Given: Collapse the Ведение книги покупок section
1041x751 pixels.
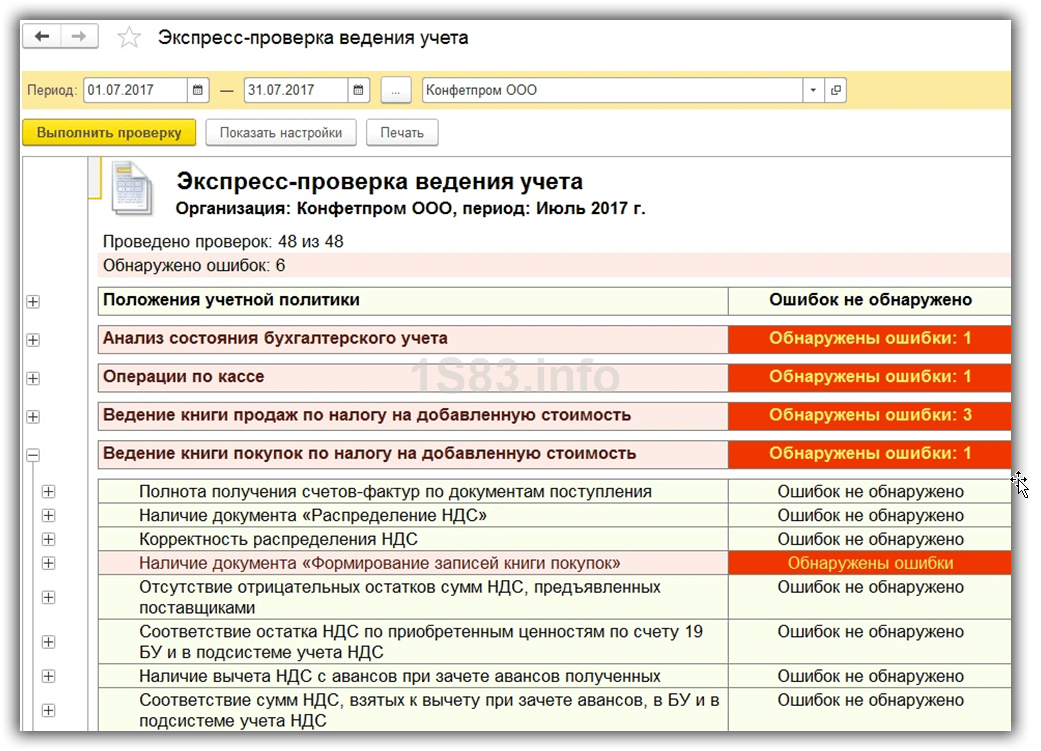Looking at the screenshot, I should click(x=33, y=455).
